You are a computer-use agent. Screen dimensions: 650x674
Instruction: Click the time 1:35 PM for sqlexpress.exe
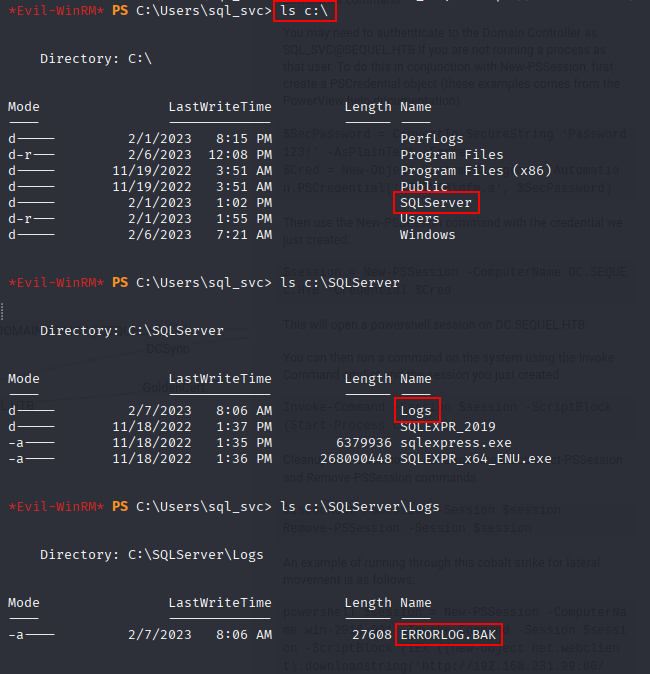[244, 442]
